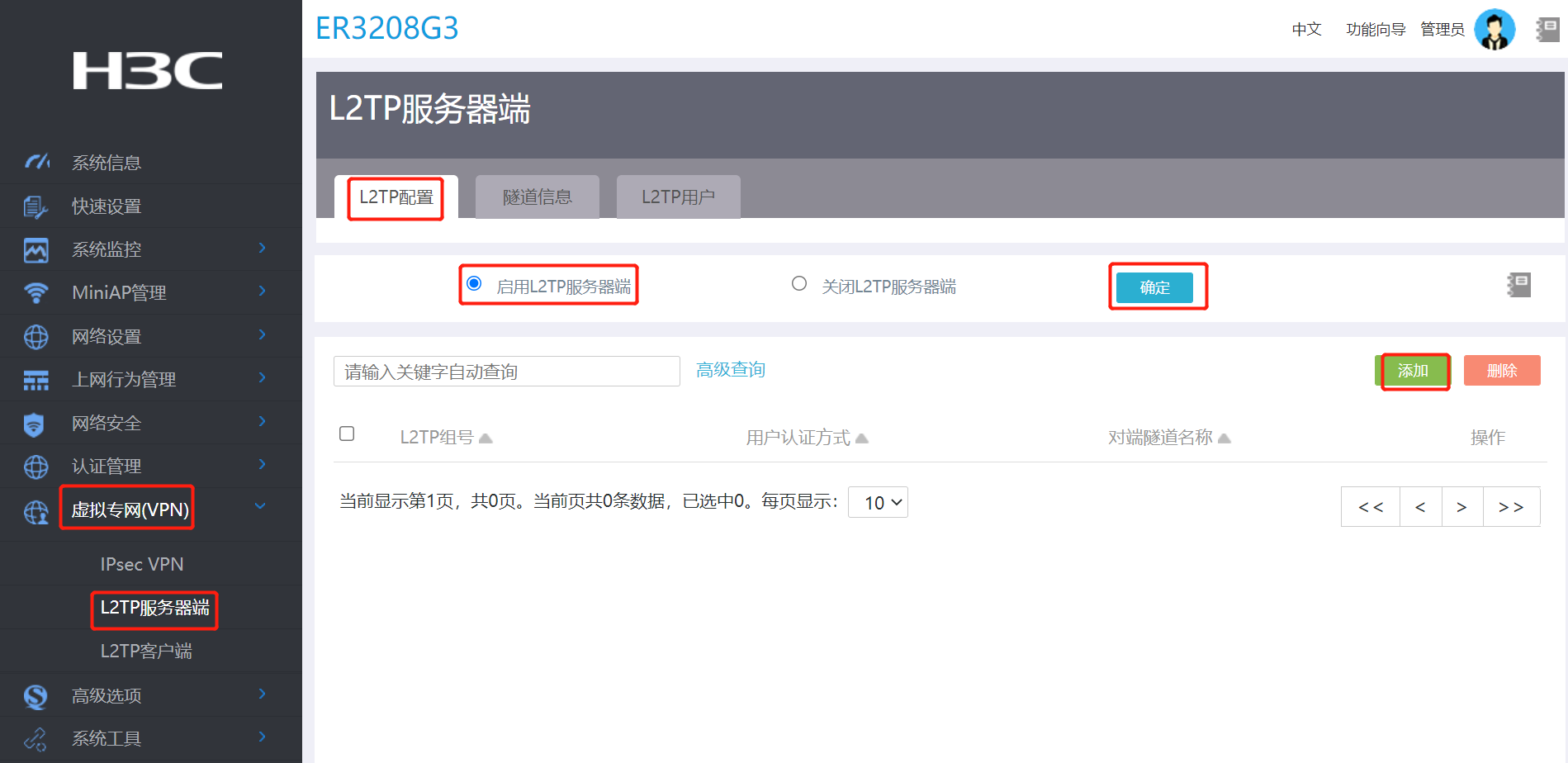Click the 网络设置 globe icon
The width and height of the screenshot is (1568, 763).
(36, 336)
